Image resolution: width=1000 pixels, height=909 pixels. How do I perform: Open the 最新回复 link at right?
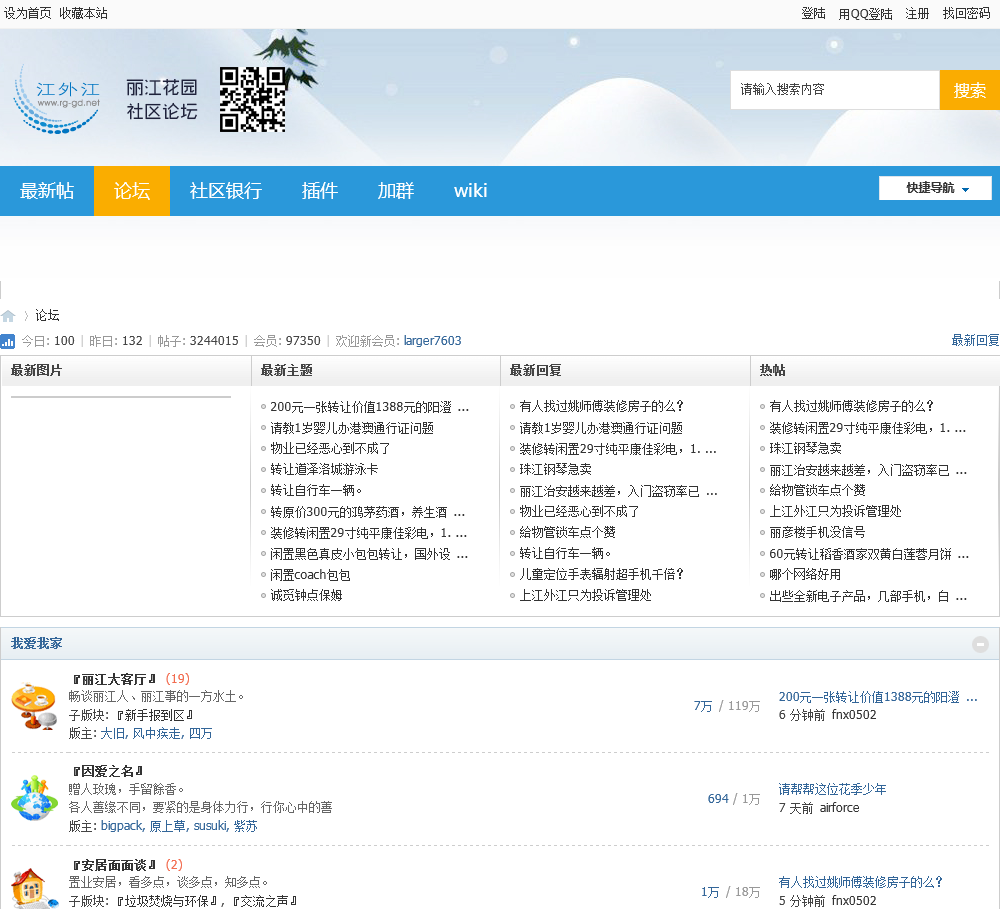click(975, 341)
